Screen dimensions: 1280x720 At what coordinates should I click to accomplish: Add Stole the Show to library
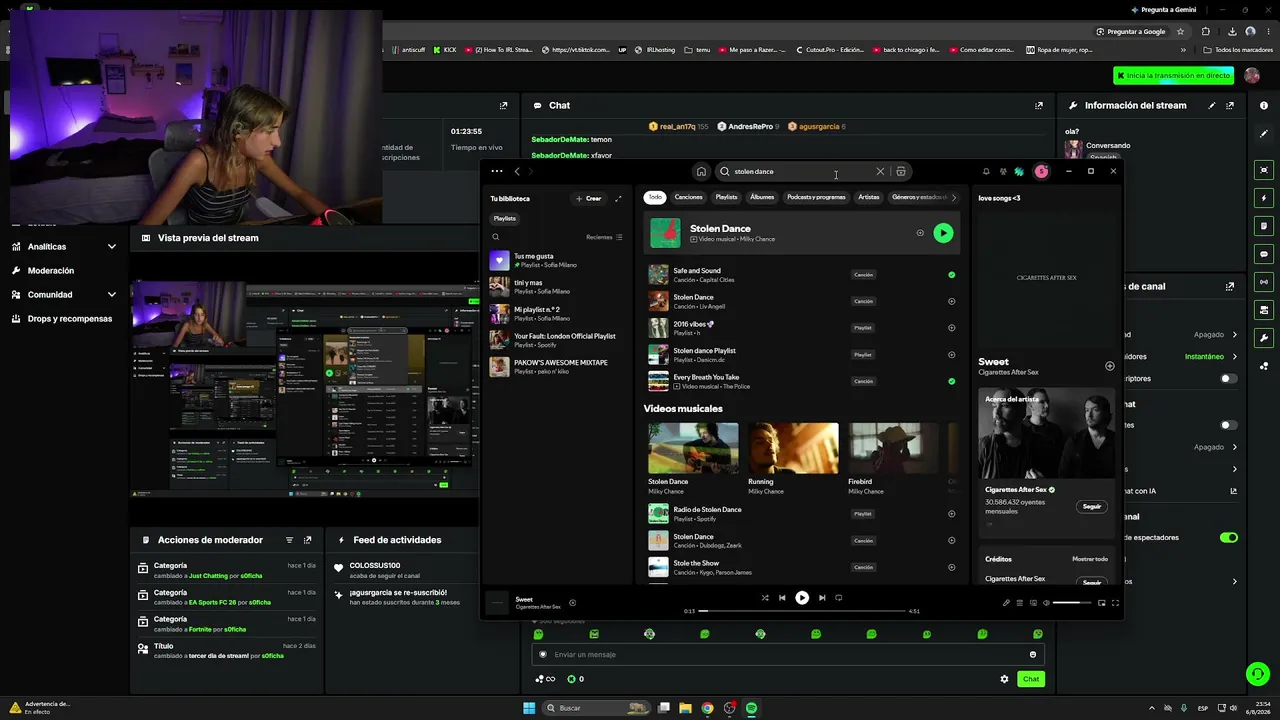(951, 567)
